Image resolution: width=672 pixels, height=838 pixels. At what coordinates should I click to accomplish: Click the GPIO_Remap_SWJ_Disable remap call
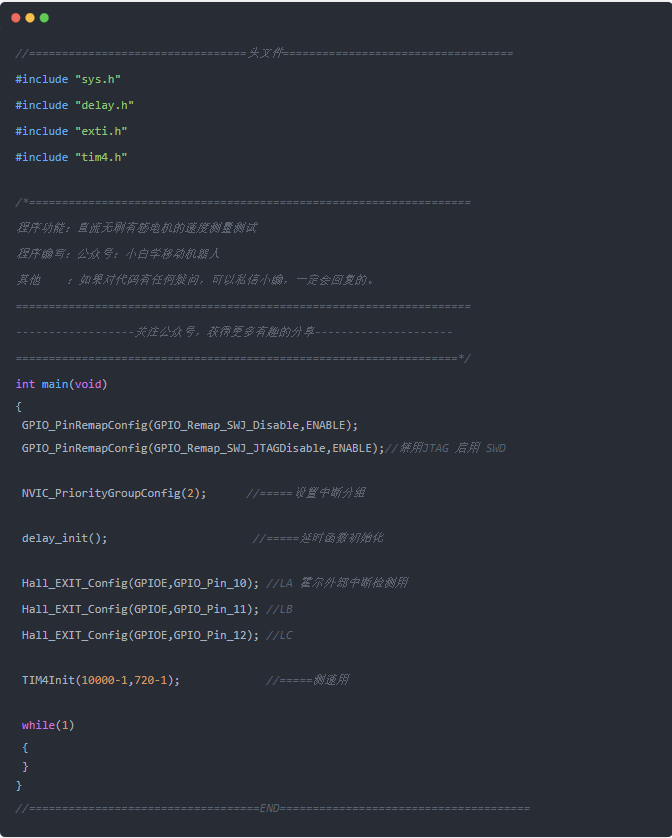[x=190, y=425]
